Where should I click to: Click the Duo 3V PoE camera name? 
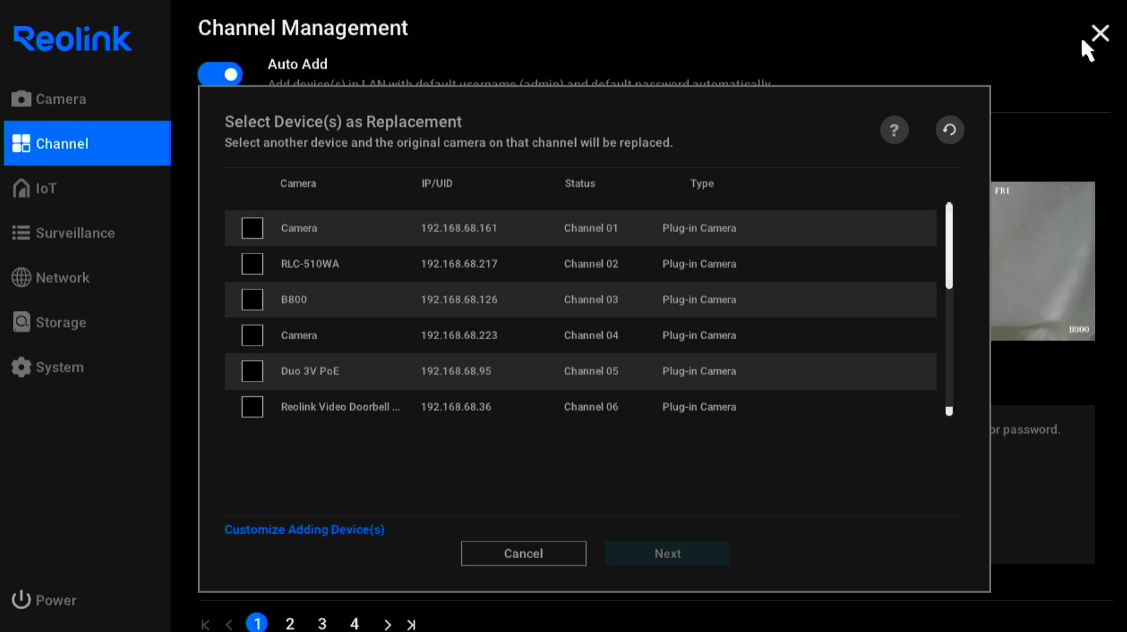(310, 371)
